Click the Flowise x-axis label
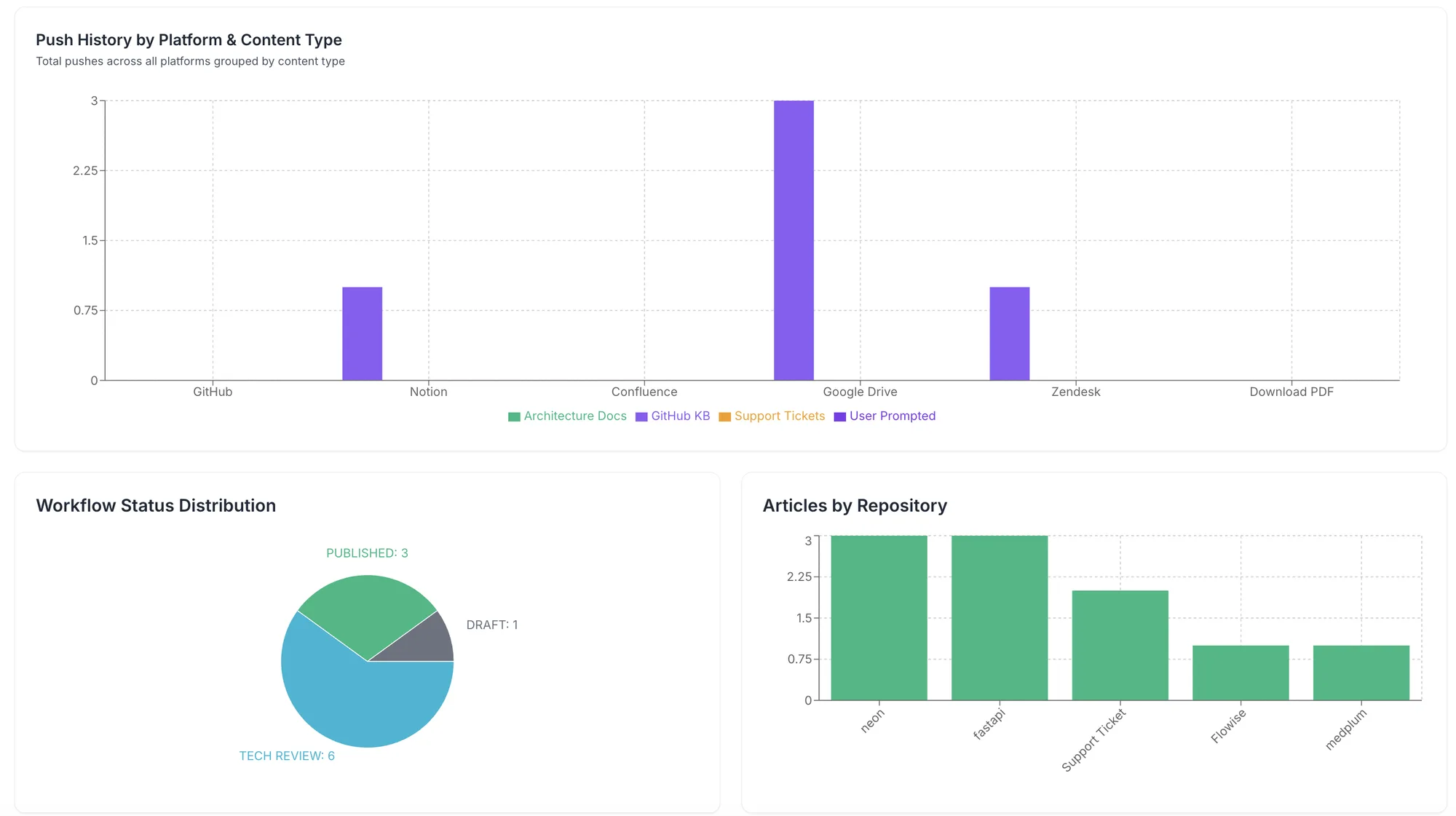The width and height of the screenshot is (1456, 816). 1228,726
